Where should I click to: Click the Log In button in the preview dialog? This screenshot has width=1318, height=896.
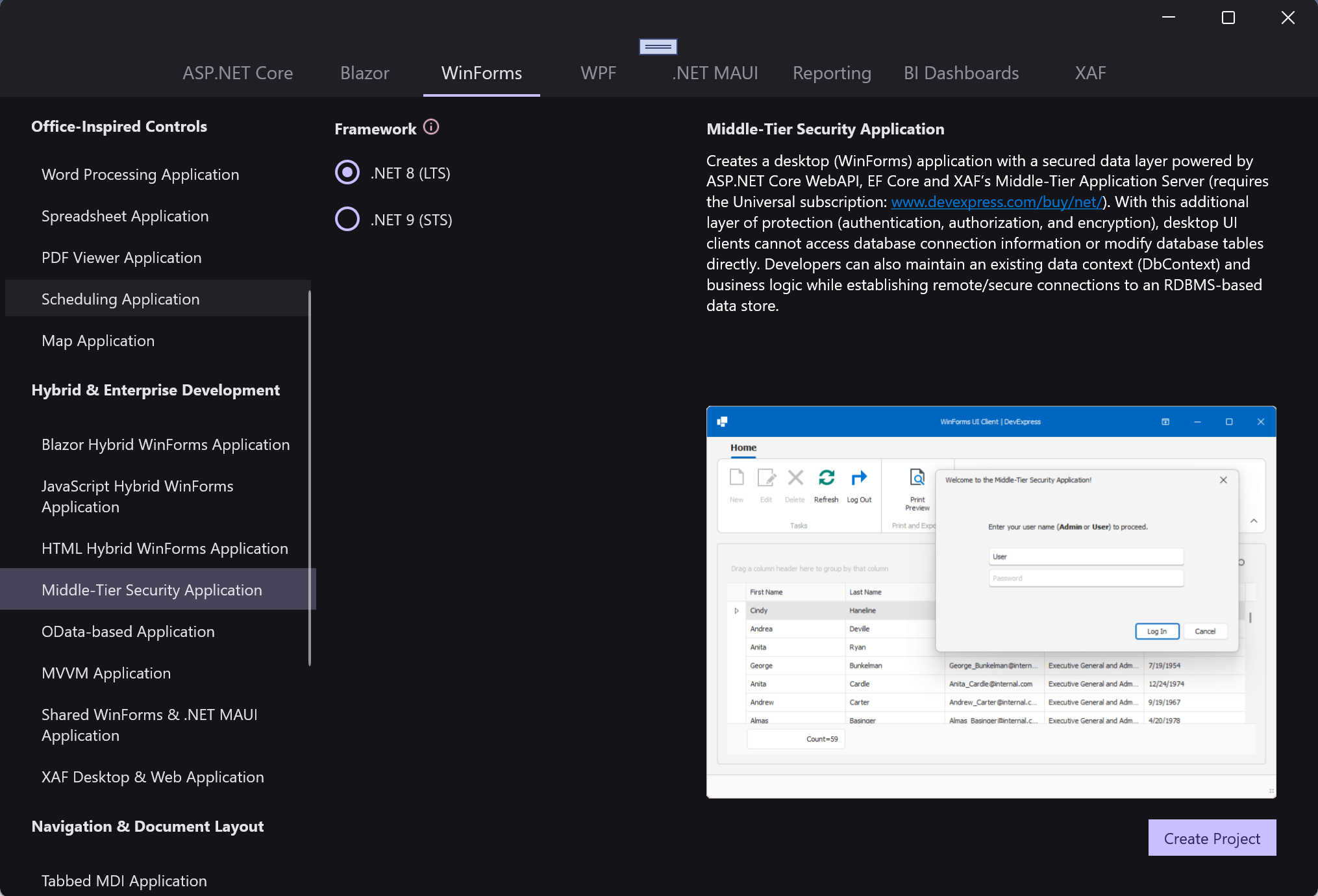1157,631
